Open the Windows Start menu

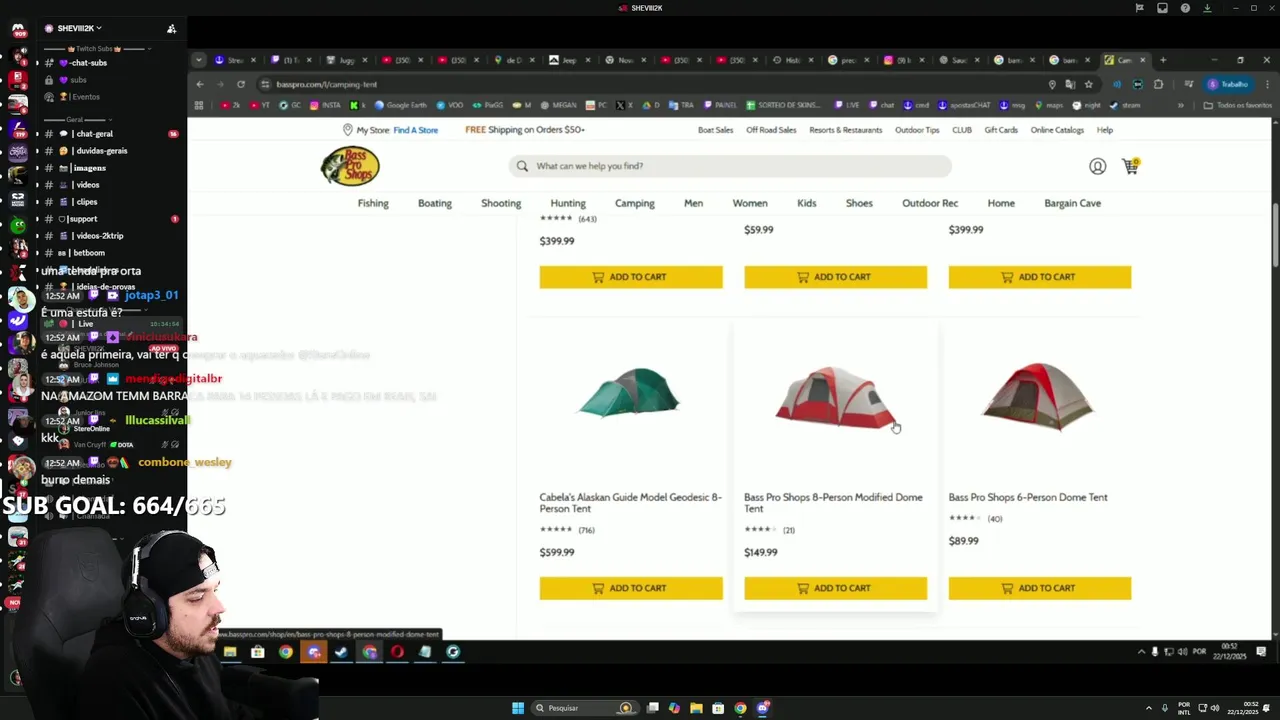pos(518,708)
